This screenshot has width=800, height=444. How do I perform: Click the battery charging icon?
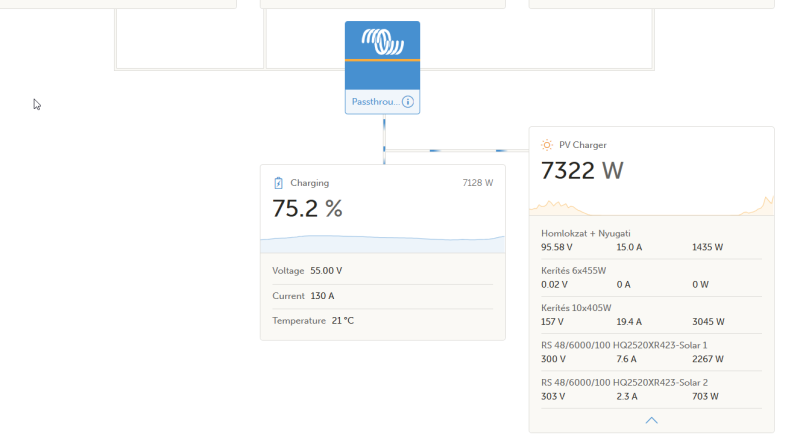(278, 183)
